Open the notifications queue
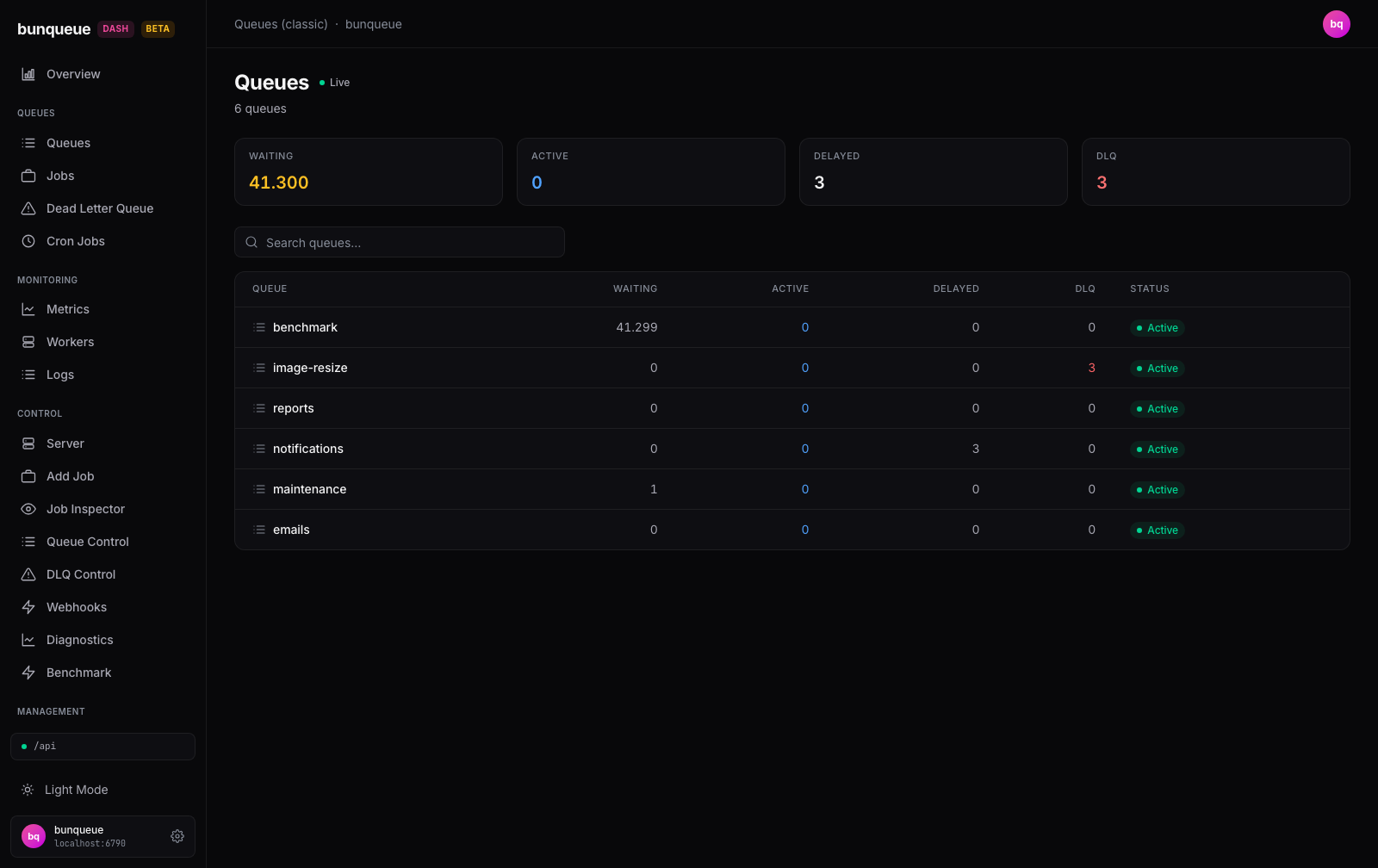This screenshot has height=868, width=1378. (307, 449)
